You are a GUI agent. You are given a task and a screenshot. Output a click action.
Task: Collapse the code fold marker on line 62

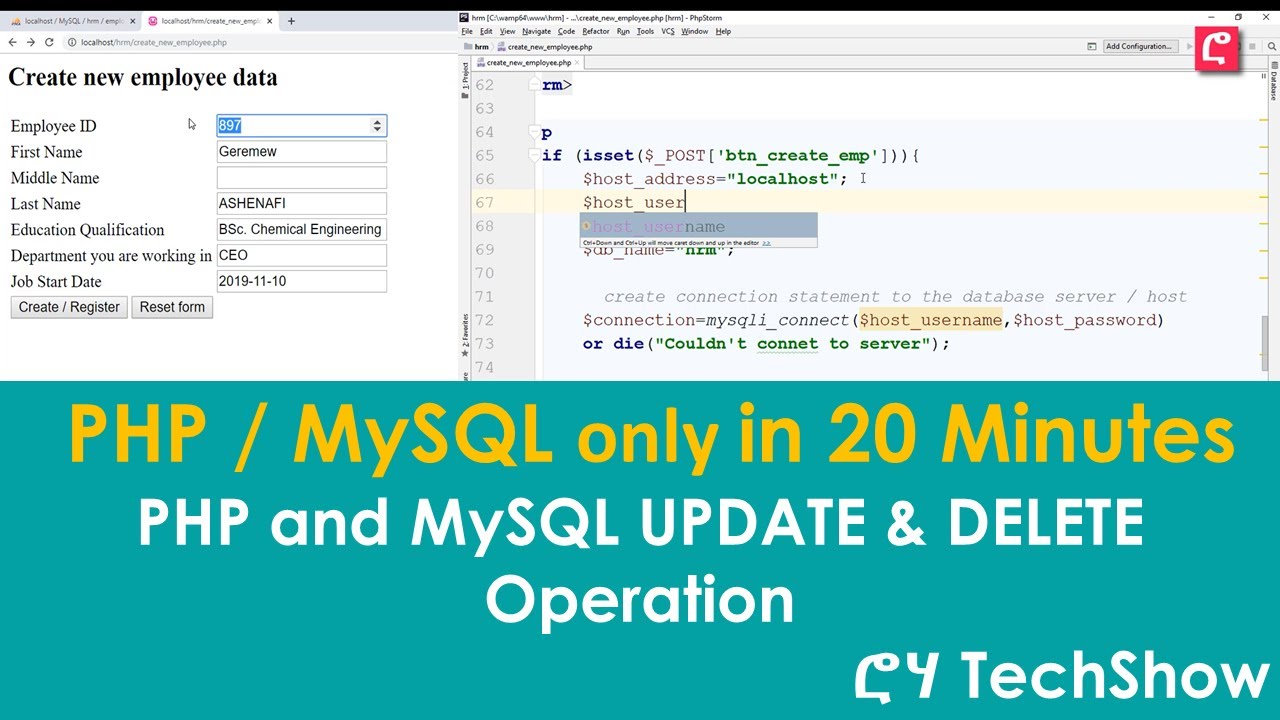(x=535, y=85)
